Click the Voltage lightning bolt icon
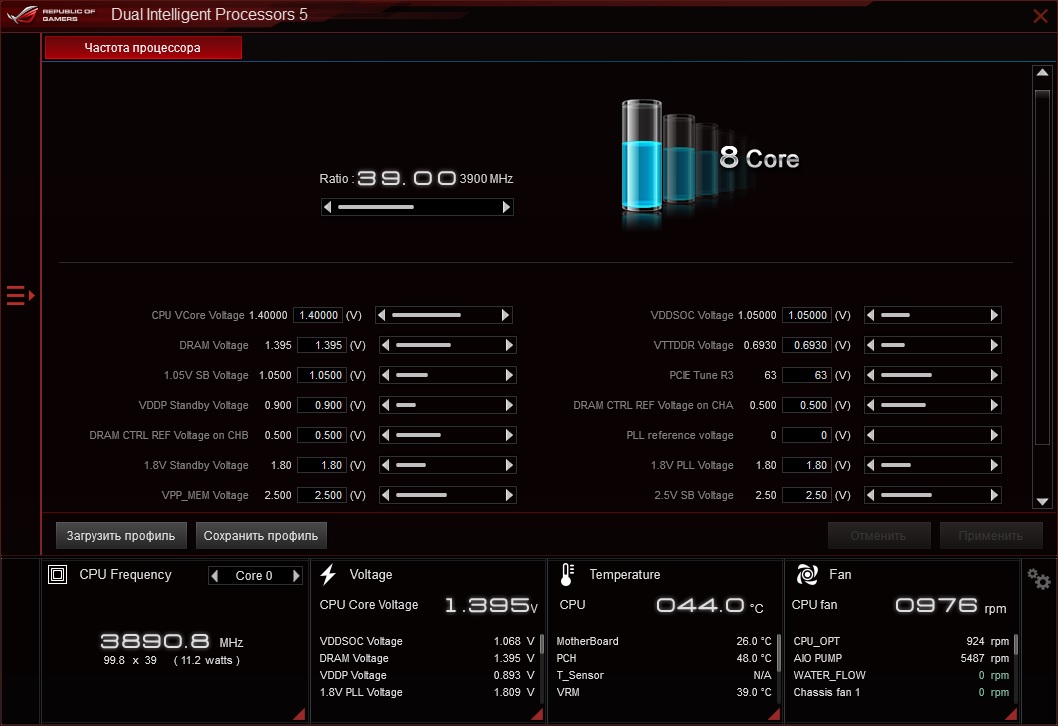 coord(328,574)
